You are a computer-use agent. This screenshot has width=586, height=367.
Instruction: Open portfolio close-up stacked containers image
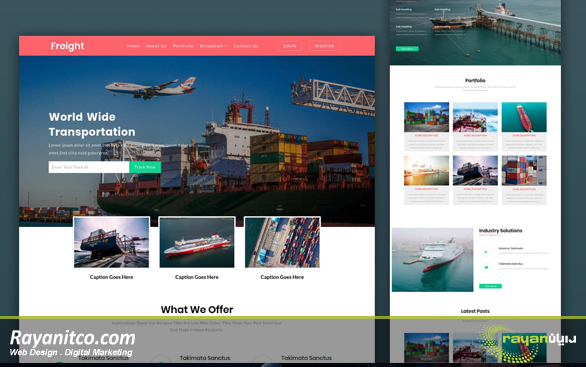524,170
